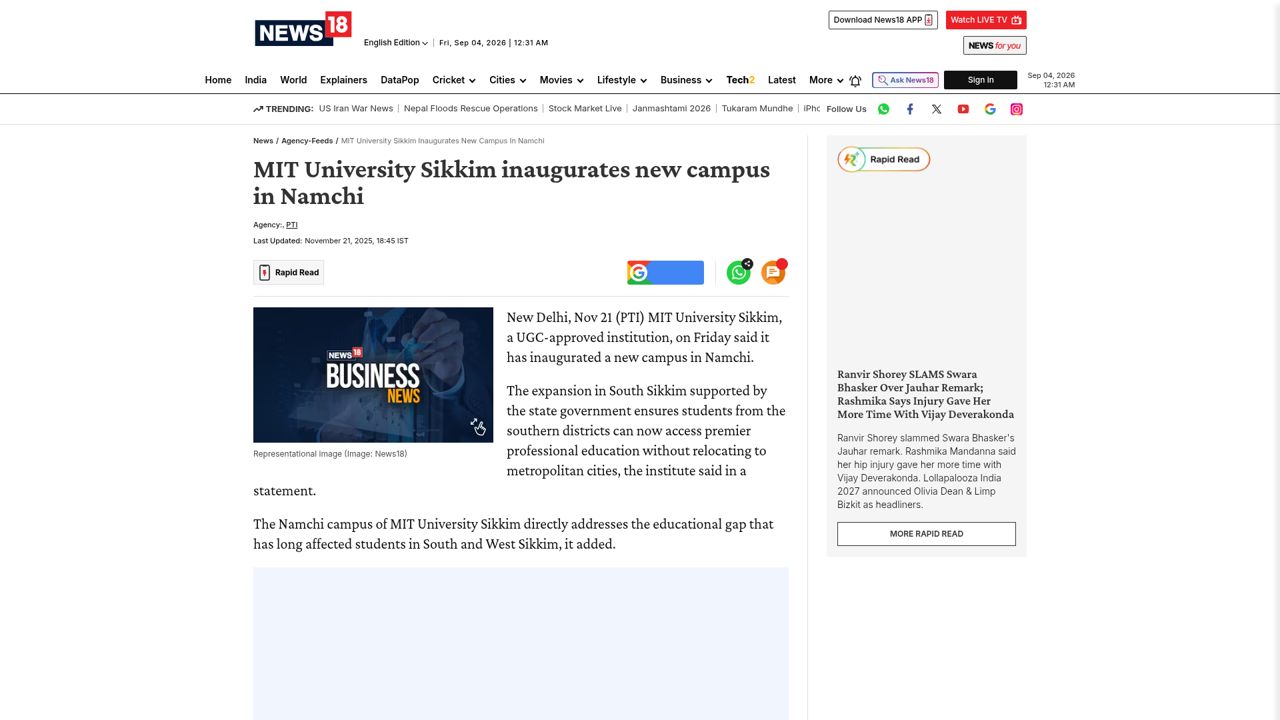Click the Rapid Read badge in sidebar

[x=884, y=159]
